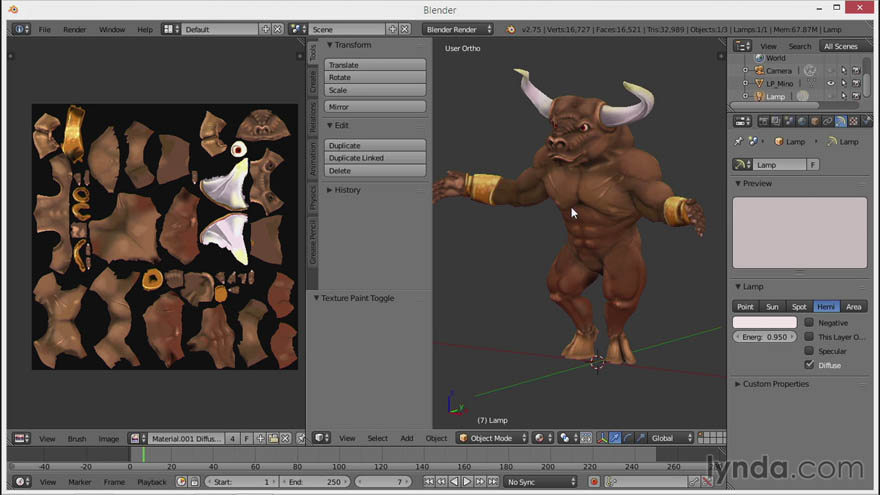This screenshot has width=880, height=495.
Task: Add a new scene with plus icon
Action: [392, 29]
